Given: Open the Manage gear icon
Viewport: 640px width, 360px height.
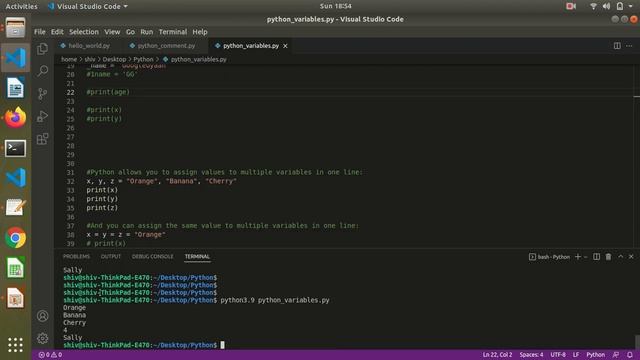Looking at the screenshot, I should tap(42, 338).
